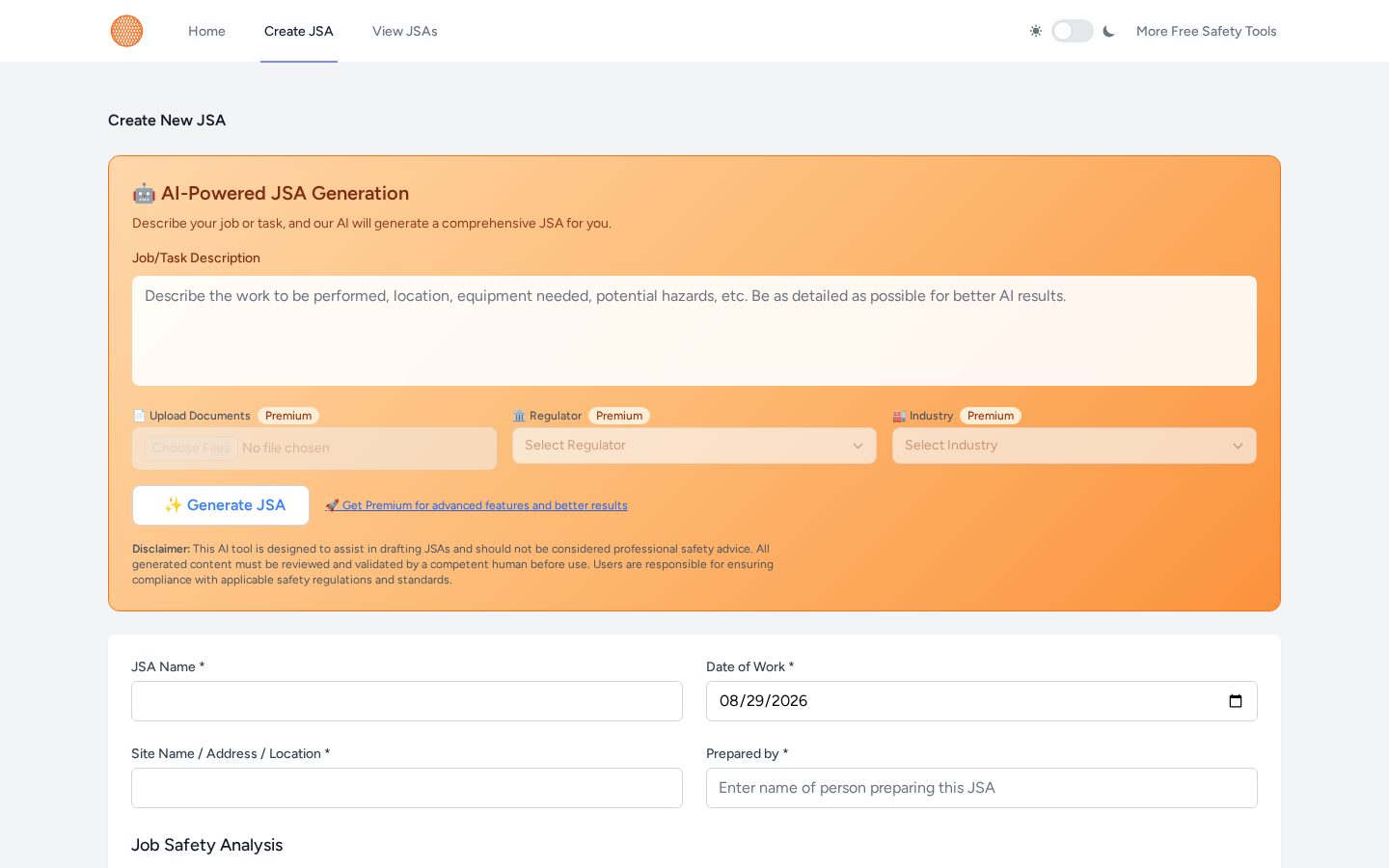Click the building icon next to Regulator
Viewport: 1389px width, 868px height.
[519, 416]
